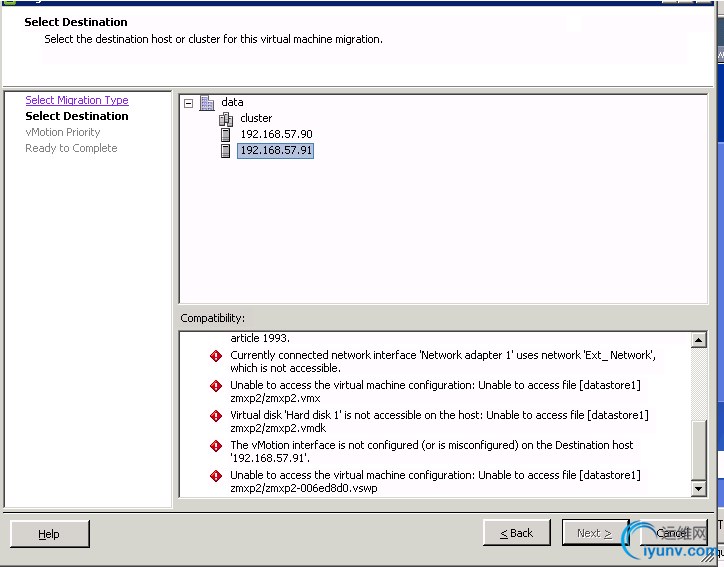
Task: Click the Select Destination wizard step
Action: 77,116
